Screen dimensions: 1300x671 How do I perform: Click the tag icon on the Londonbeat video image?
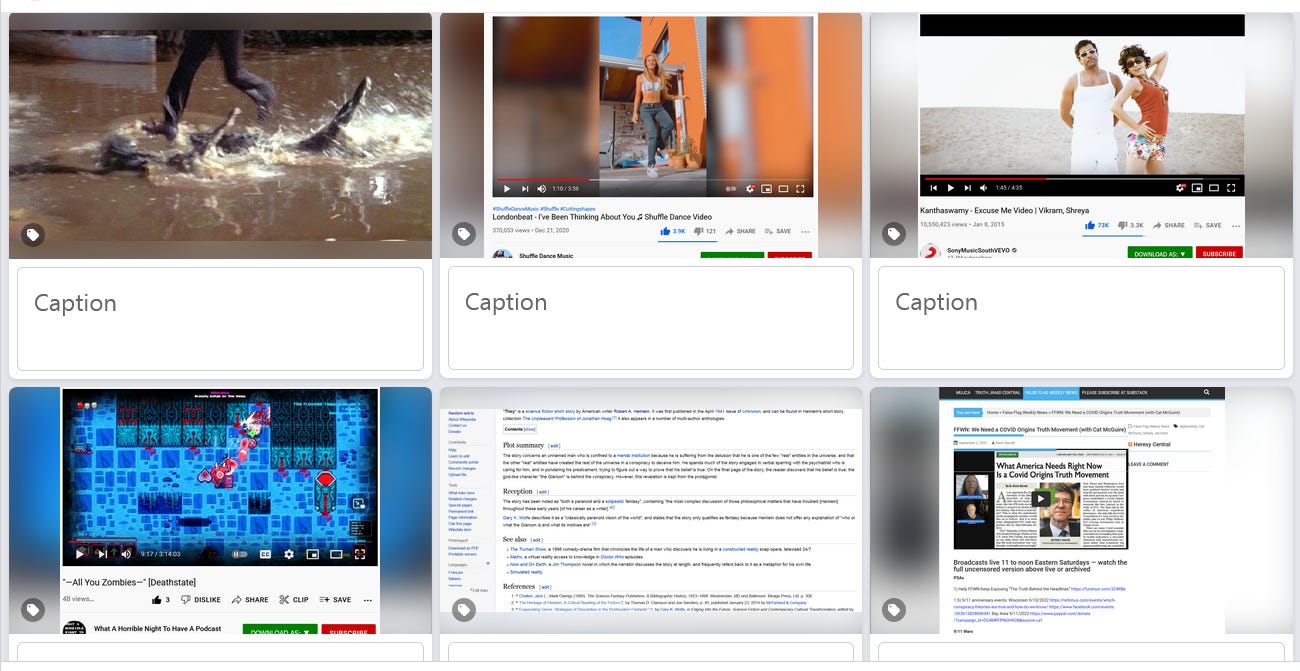coord(464,234)
